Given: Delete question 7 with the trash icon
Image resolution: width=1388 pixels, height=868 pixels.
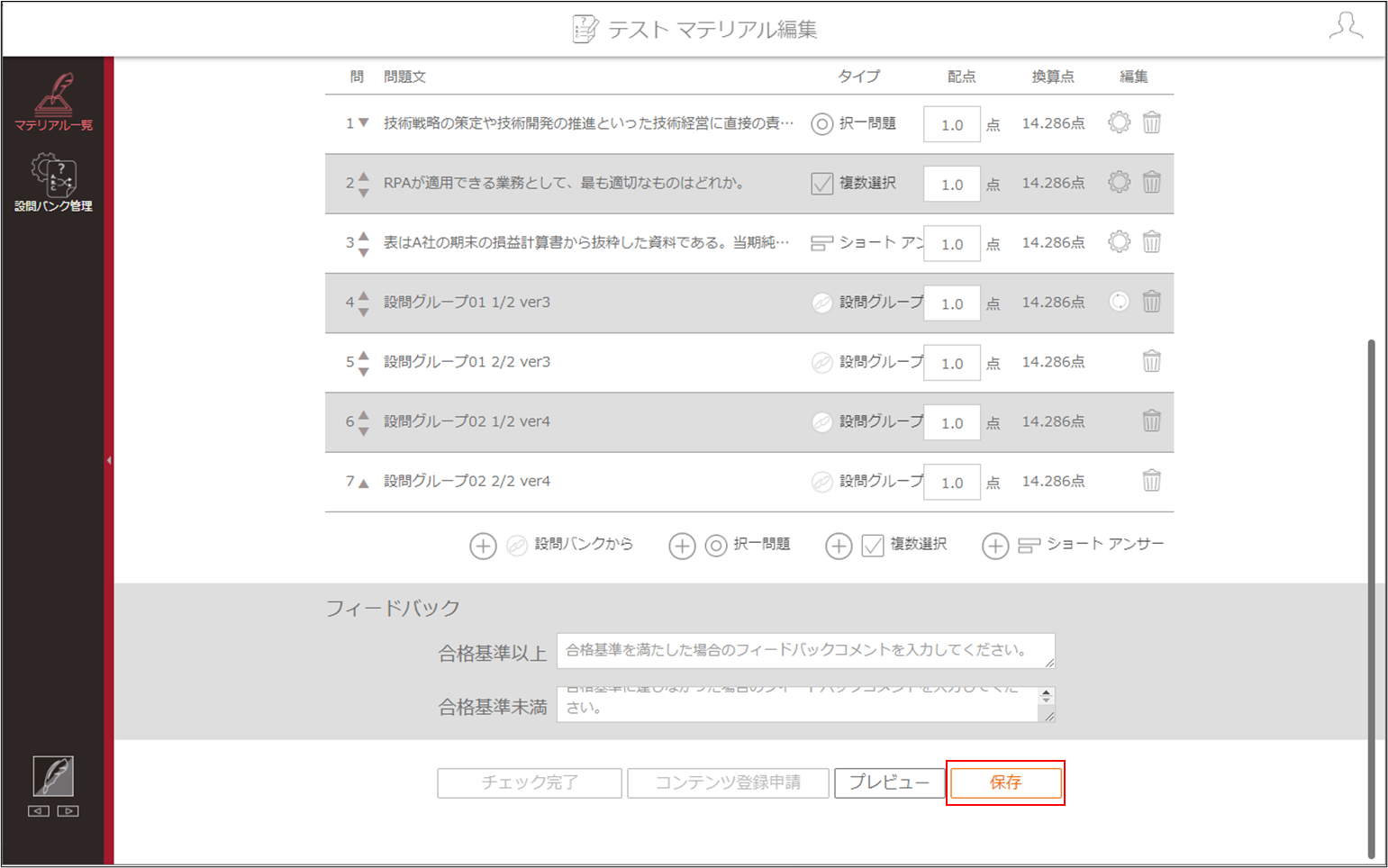Looking at the screenshot, I should pyautogui.click(x=1151, y=480).
